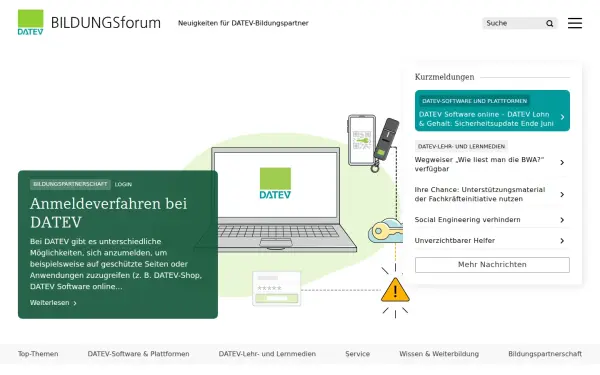The height and width of the screenshot is (375, 600).
Task: Click the USB security stick illustration
Action: point(386,144)
